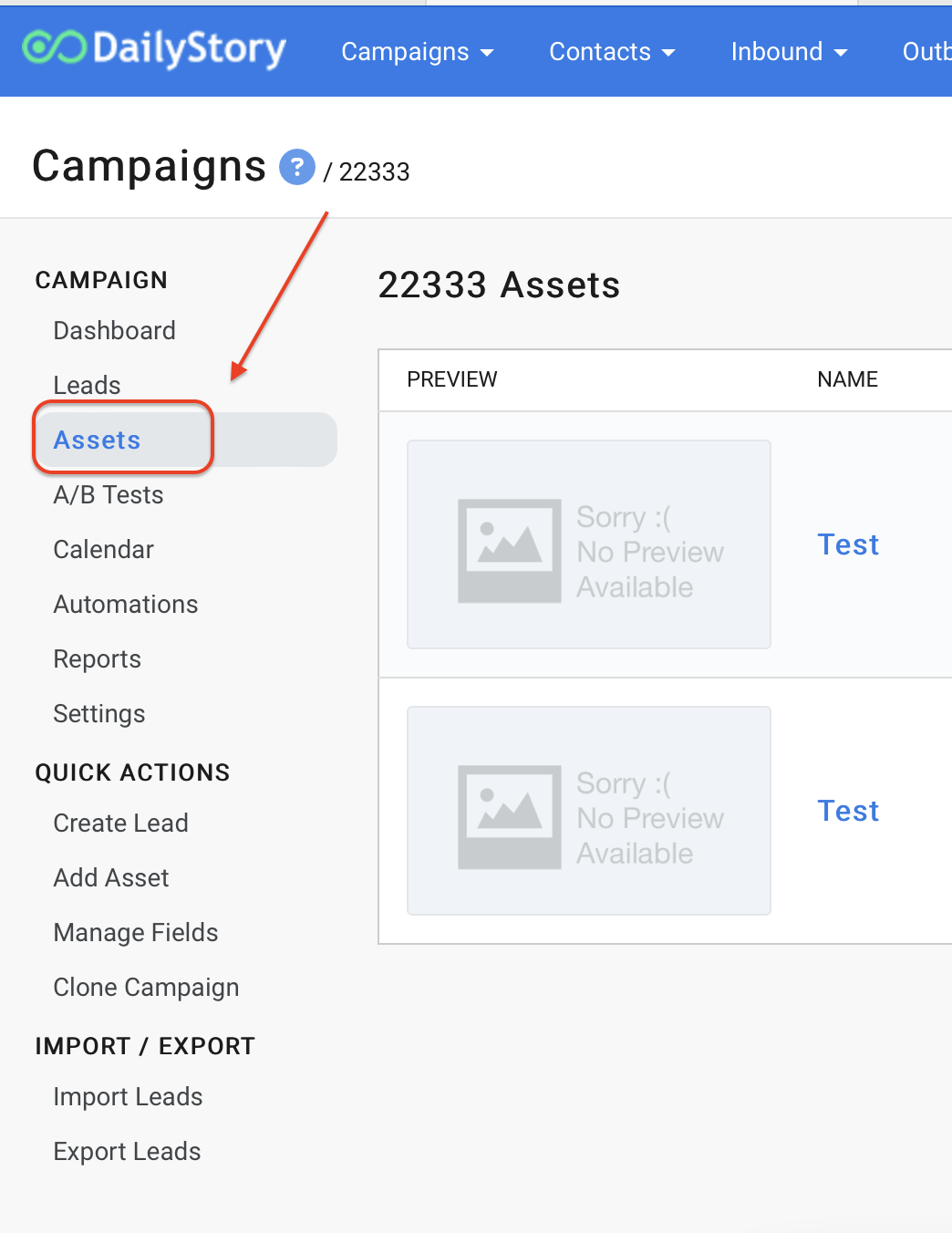The height and width of the screenshot is (1233, 952).
Task: Expand the Contacts dropdown menu
Action: point(612,52)
